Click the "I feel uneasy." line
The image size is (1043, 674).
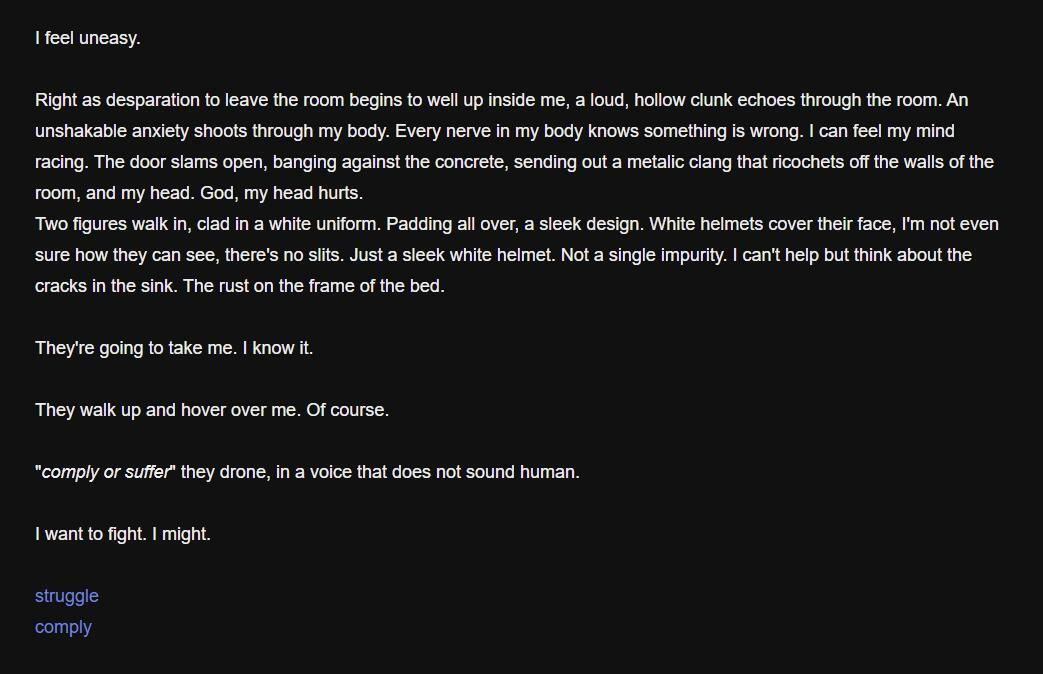[87, 38]
